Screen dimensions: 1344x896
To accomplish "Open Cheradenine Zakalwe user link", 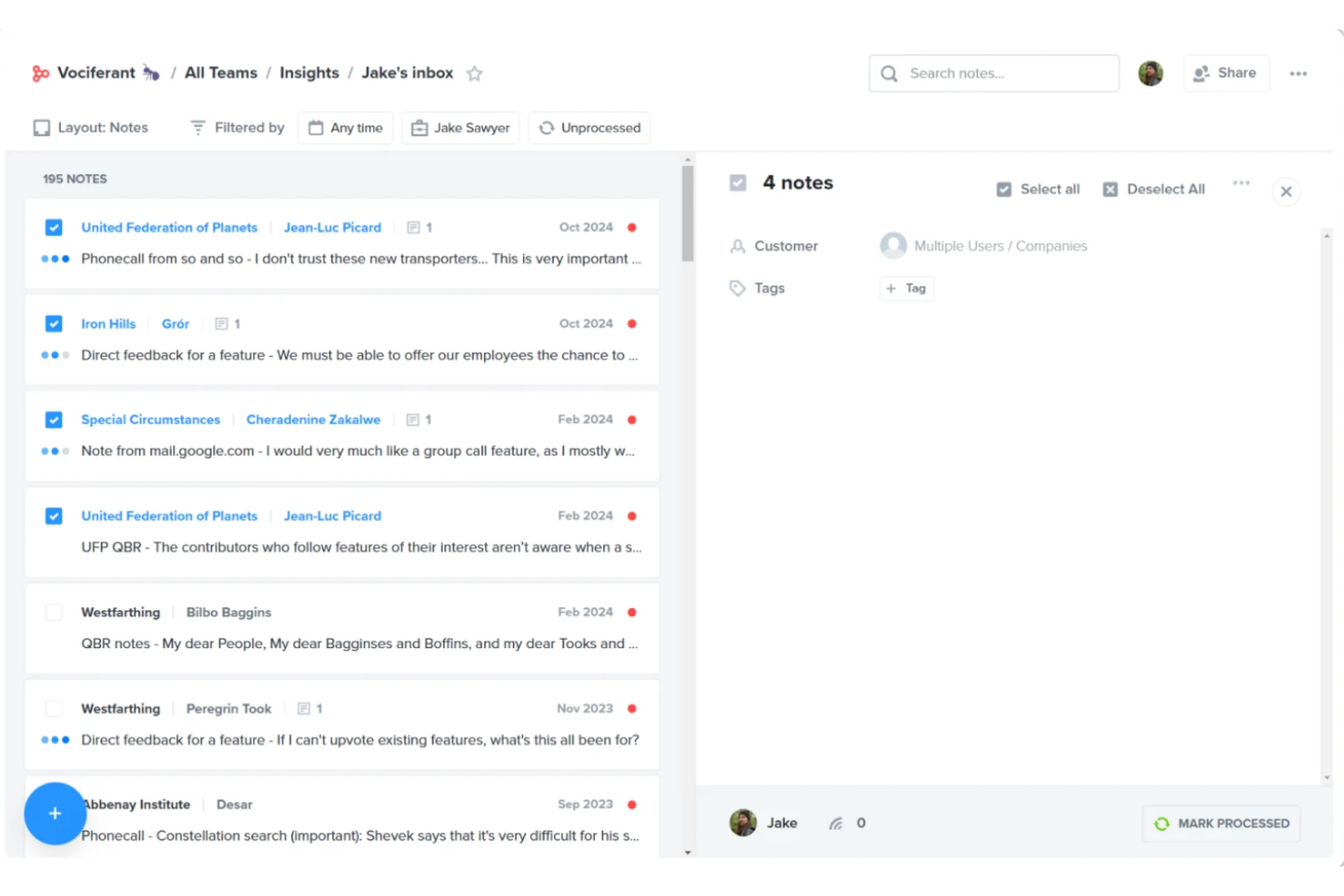I will pyautogui.click(x=313, y=420).
